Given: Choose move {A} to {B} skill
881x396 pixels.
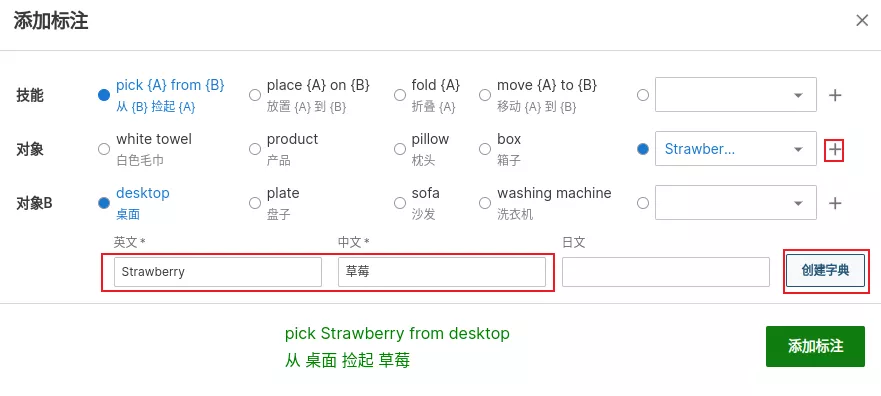Looking at the screenshot, I should pyautogui.click(x=485, y=95).
